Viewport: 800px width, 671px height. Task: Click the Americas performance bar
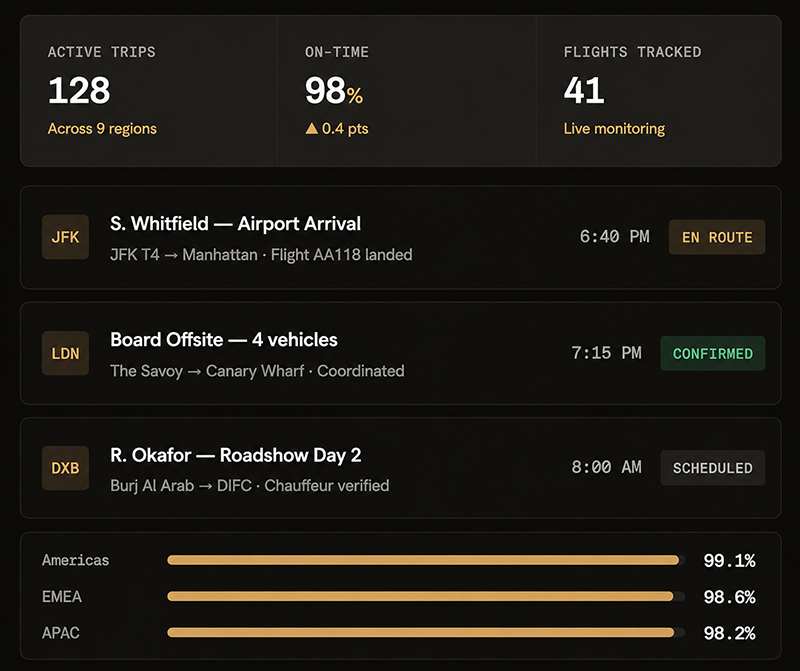coord(426,560)
